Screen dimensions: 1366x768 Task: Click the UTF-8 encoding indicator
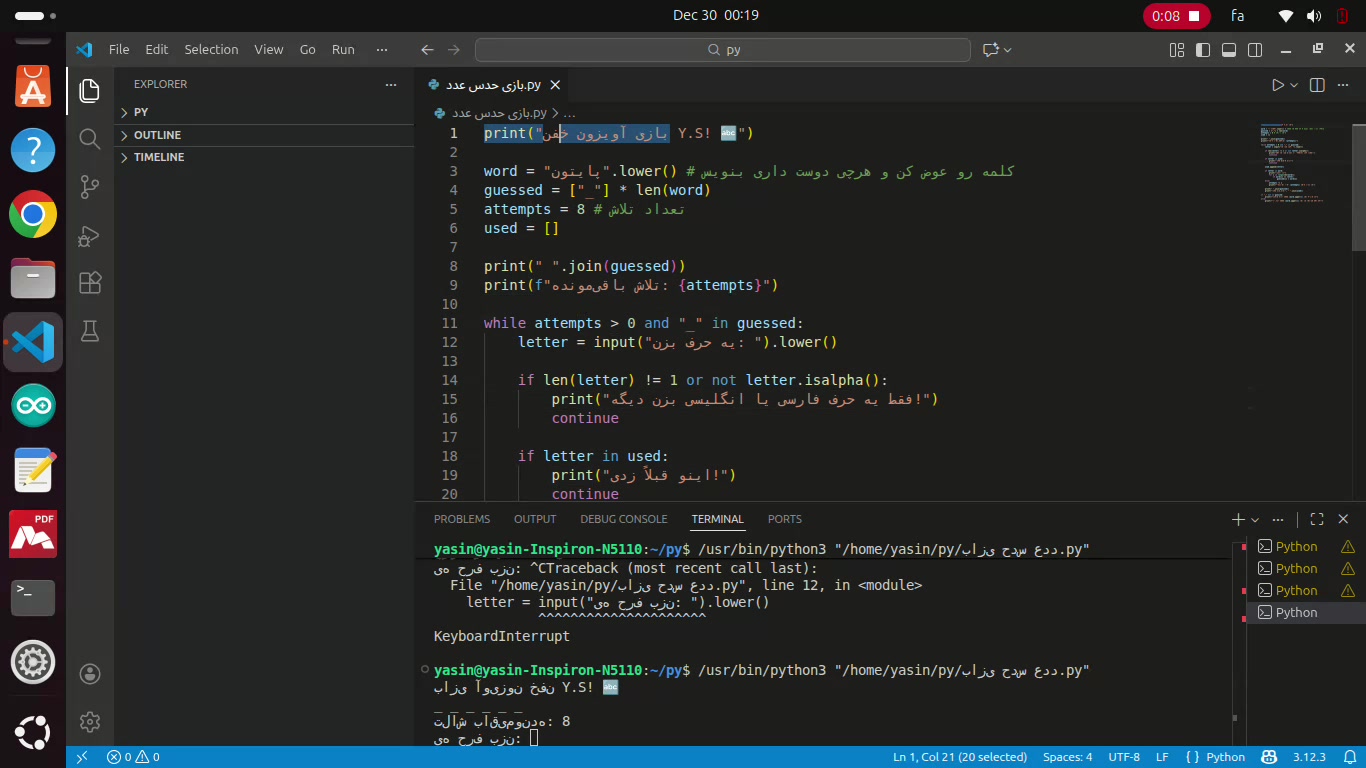point(1123,757)
